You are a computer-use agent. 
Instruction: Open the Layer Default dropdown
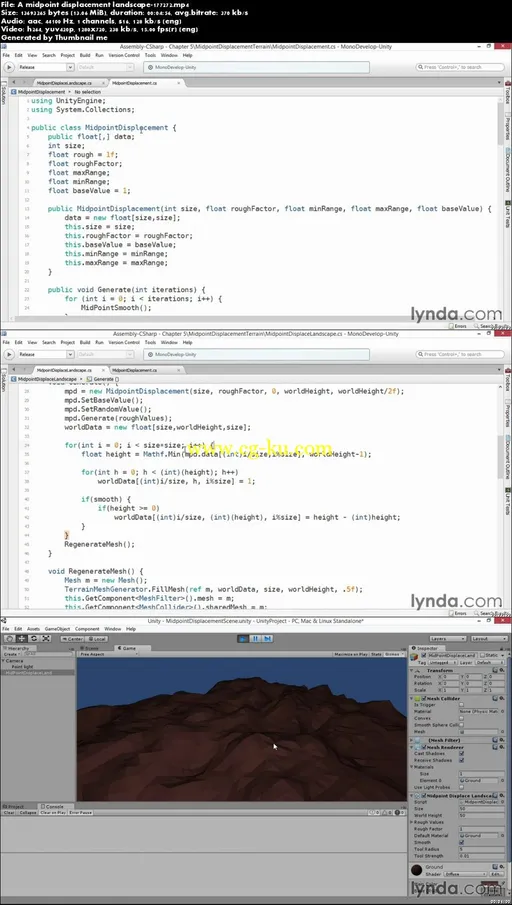tap(490, 663)
